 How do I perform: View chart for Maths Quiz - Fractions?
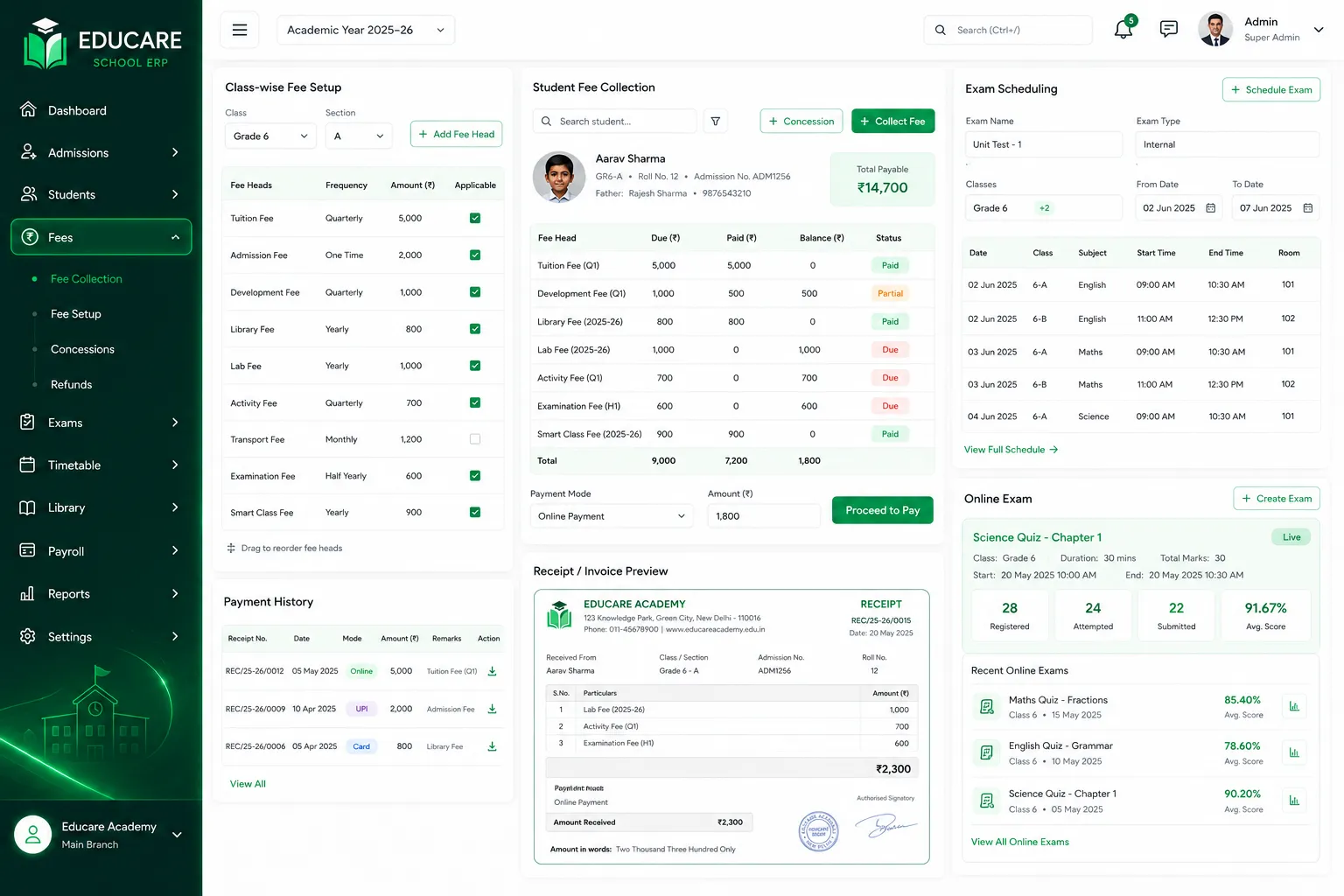(1294, 706)
